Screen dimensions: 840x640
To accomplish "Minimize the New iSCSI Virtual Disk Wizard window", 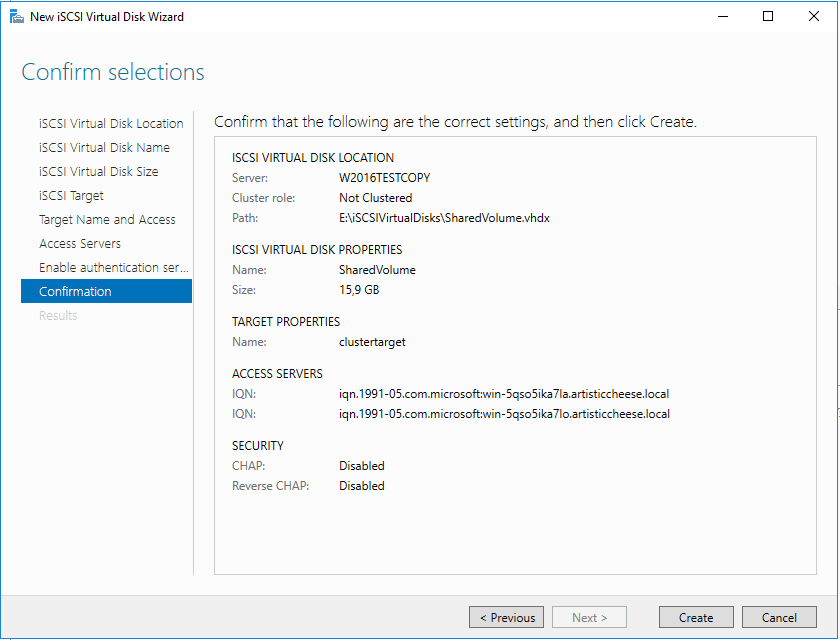I will [x=722, y=16].
